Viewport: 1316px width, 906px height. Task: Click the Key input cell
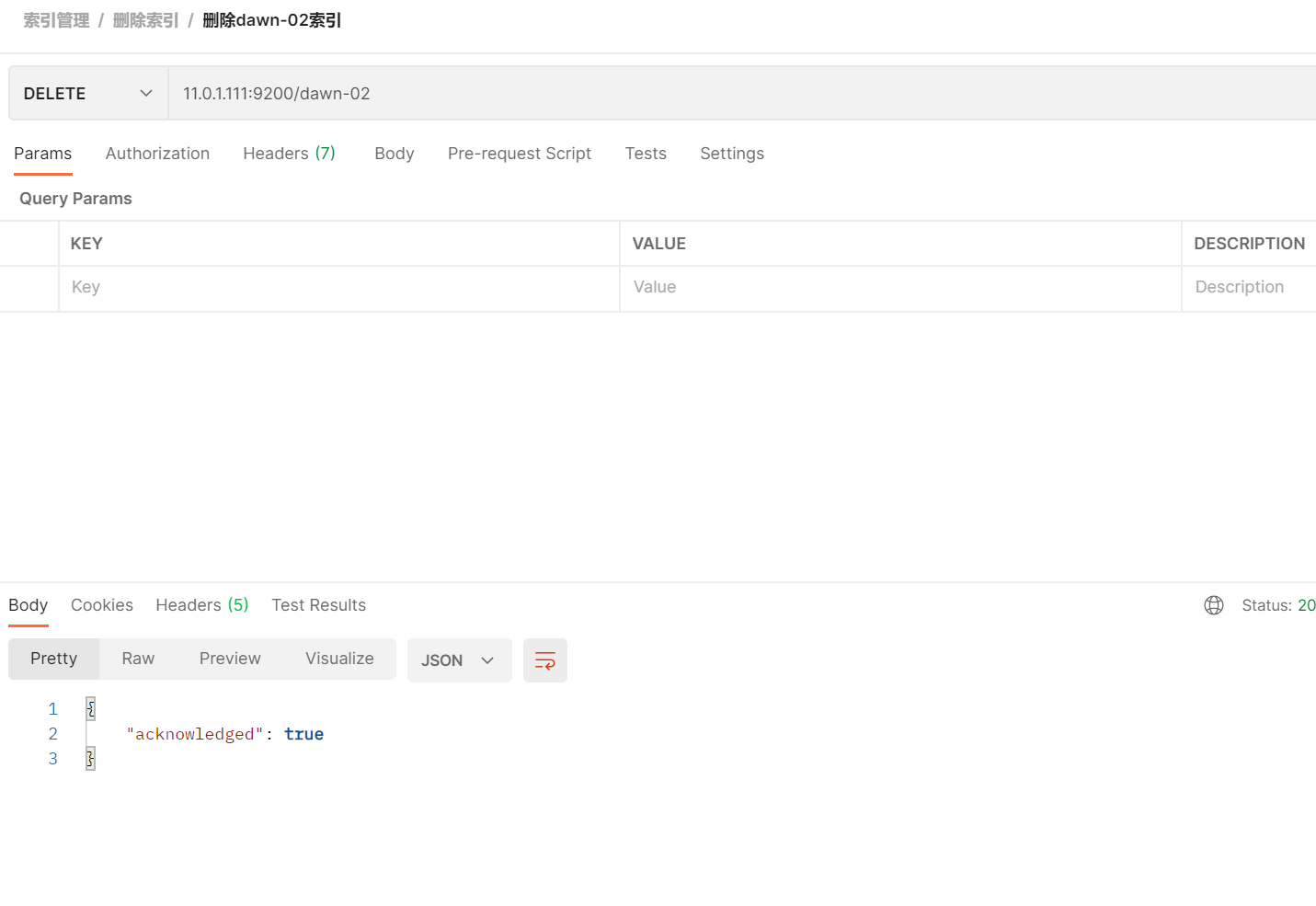pyautogui.click(x=339, y=289)
